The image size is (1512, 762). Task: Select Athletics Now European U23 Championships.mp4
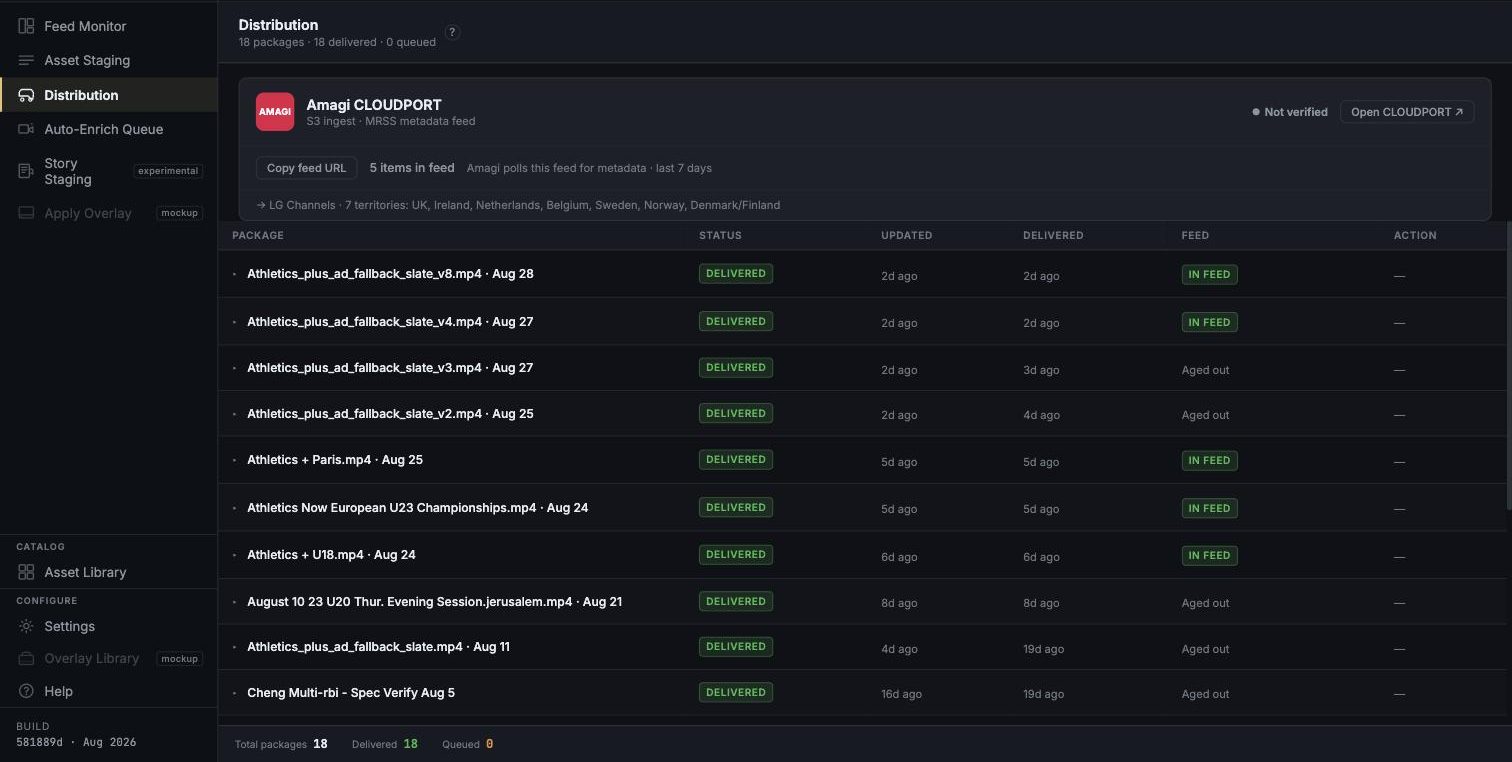(x=417, y=508)
